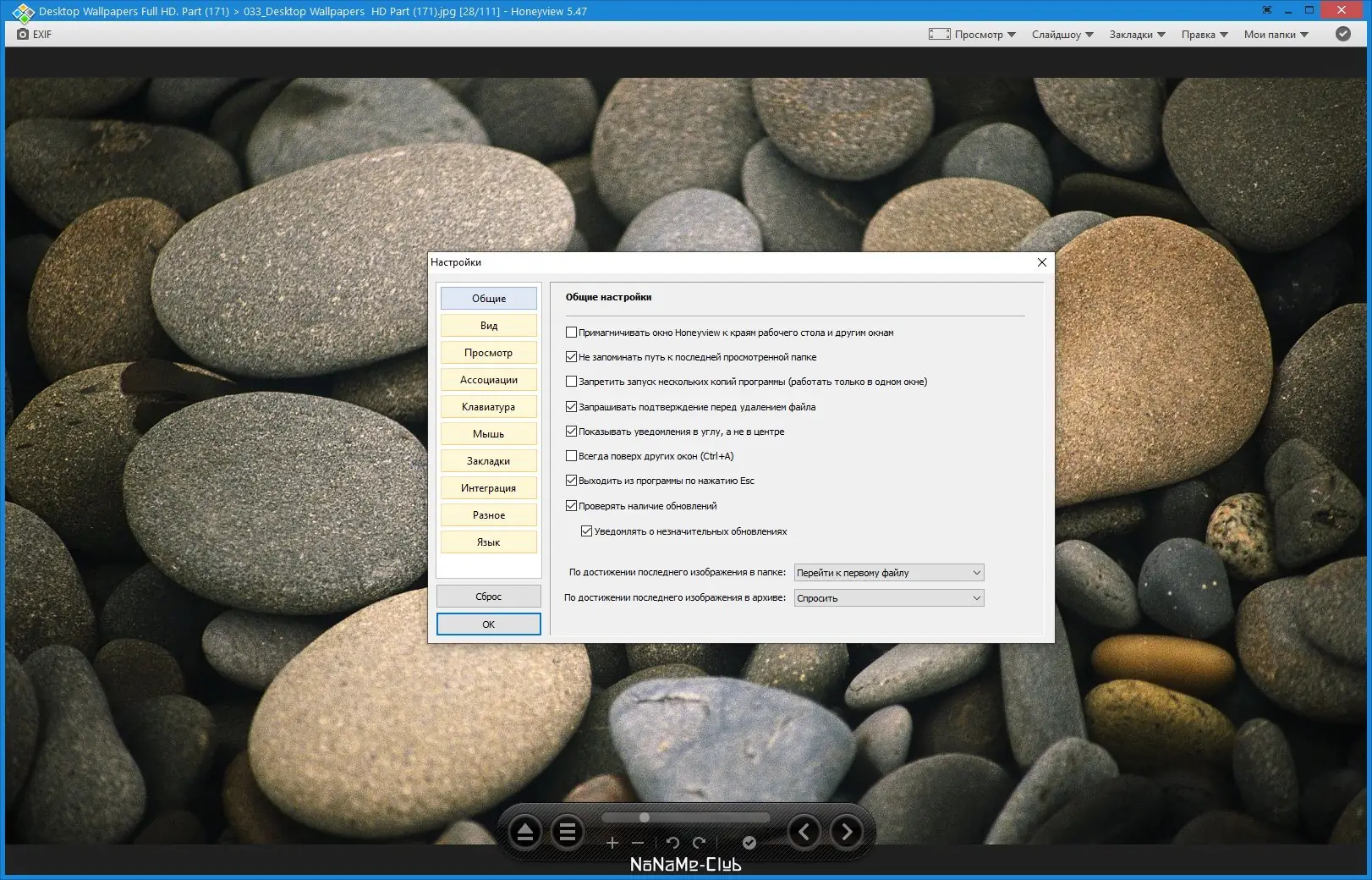Click the fit-to-window icon near Просмотр
Viewport: 1372px width, 880px height.
pyautogui.click(x=938, y=34)
